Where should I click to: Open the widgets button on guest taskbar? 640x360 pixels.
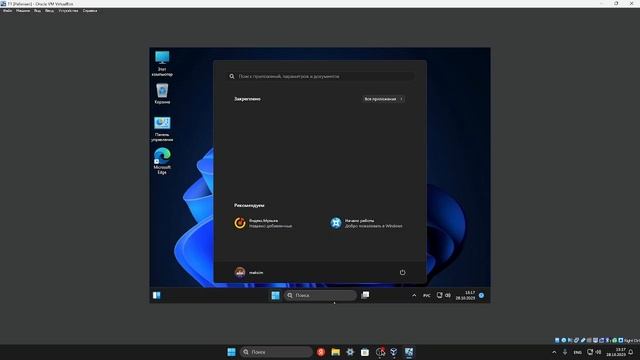pyautogui.click(x=156, y=295)
